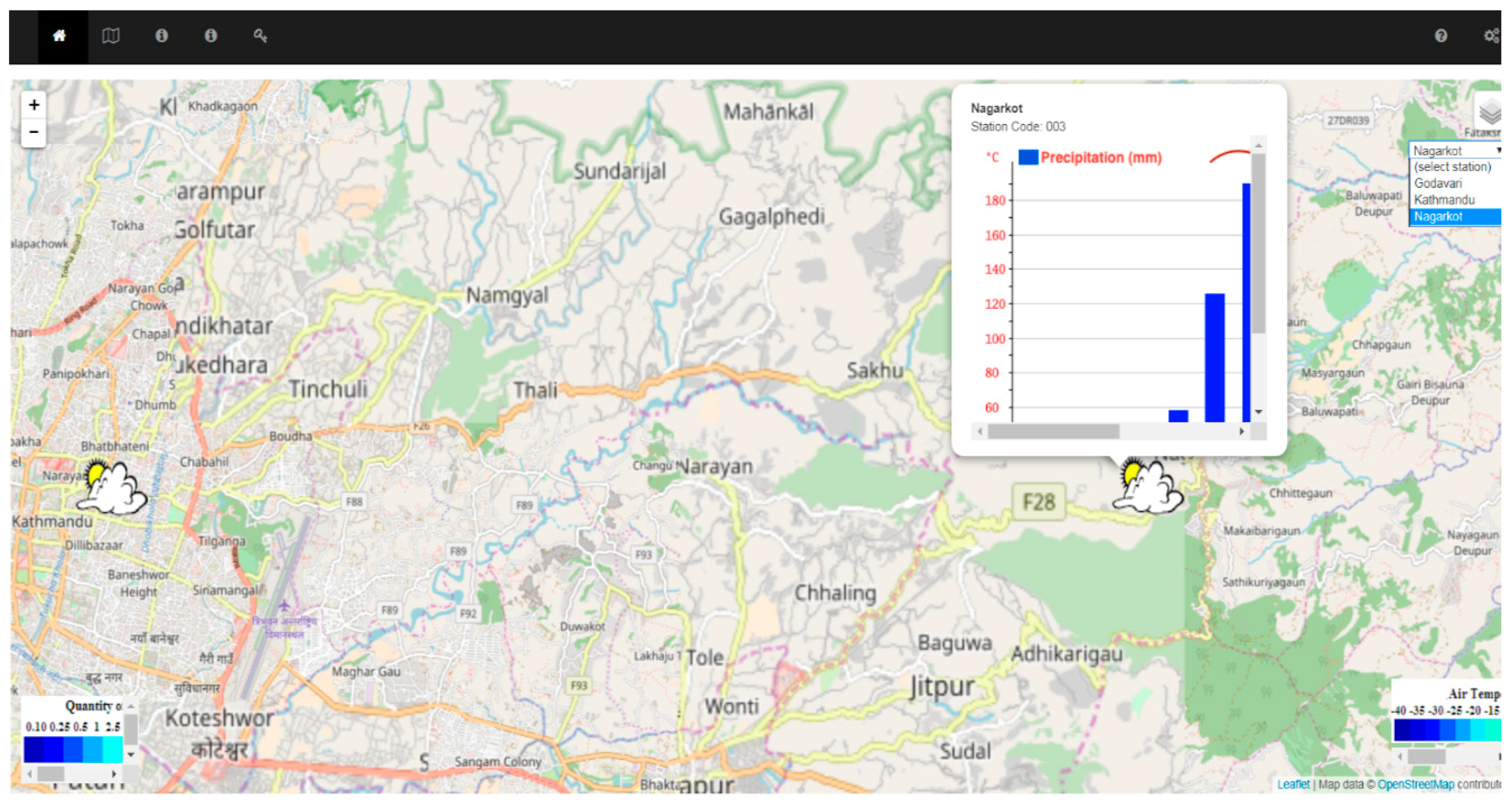The image size is (1512, 808).
Task: Open the OpenStreetMap attribution link
Action: click(x=1416, y=785)
